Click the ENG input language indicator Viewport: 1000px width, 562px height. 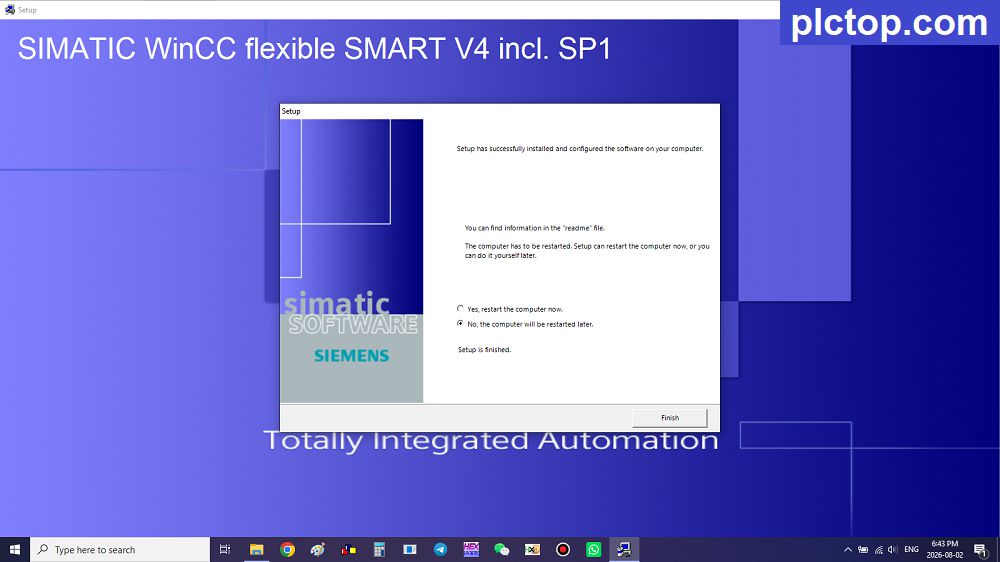point(911,549)
